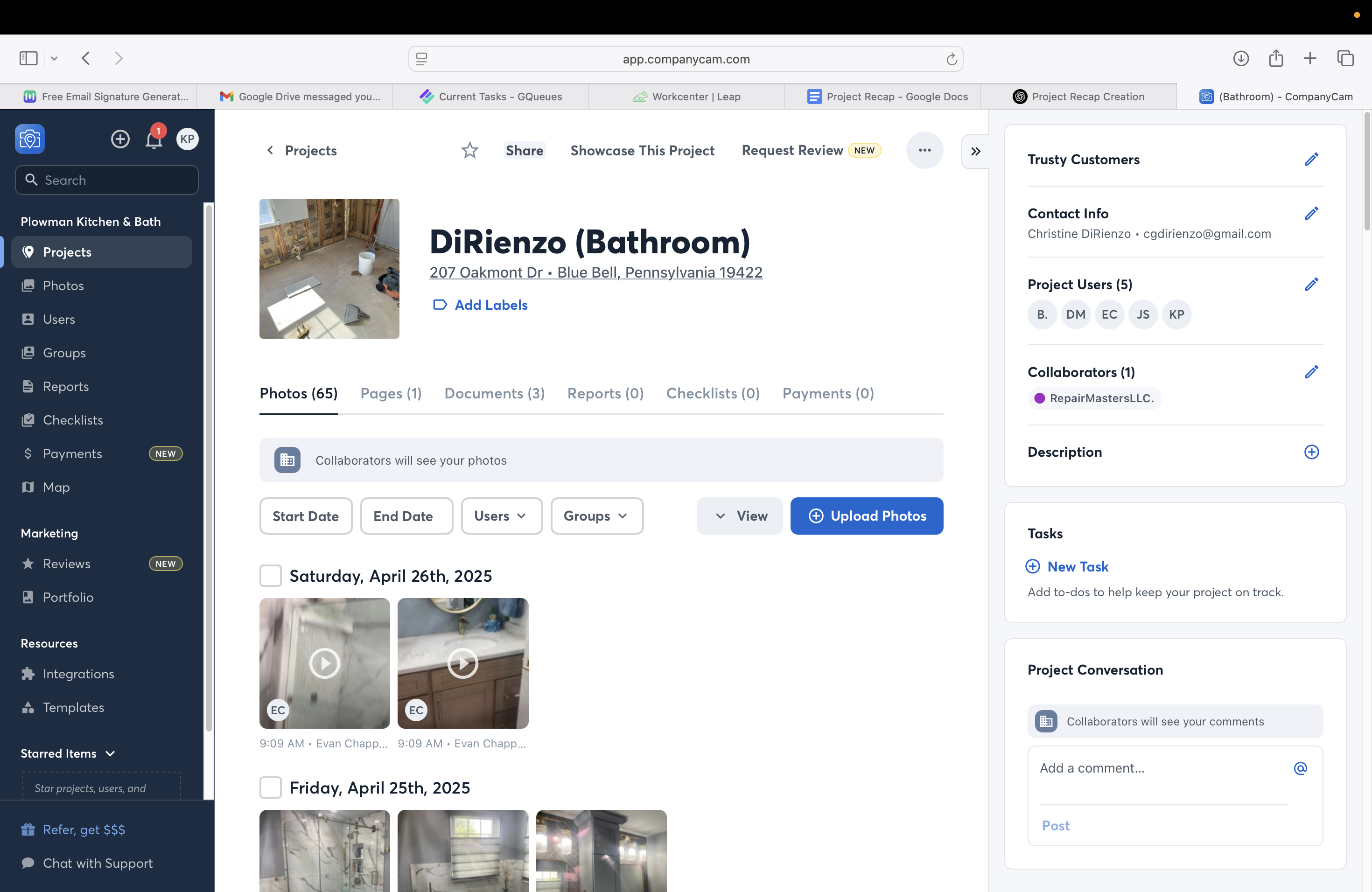The image size is (1372, 892).
Task: Edit Project Users with pencil icon
Action: coord(1311,284)
